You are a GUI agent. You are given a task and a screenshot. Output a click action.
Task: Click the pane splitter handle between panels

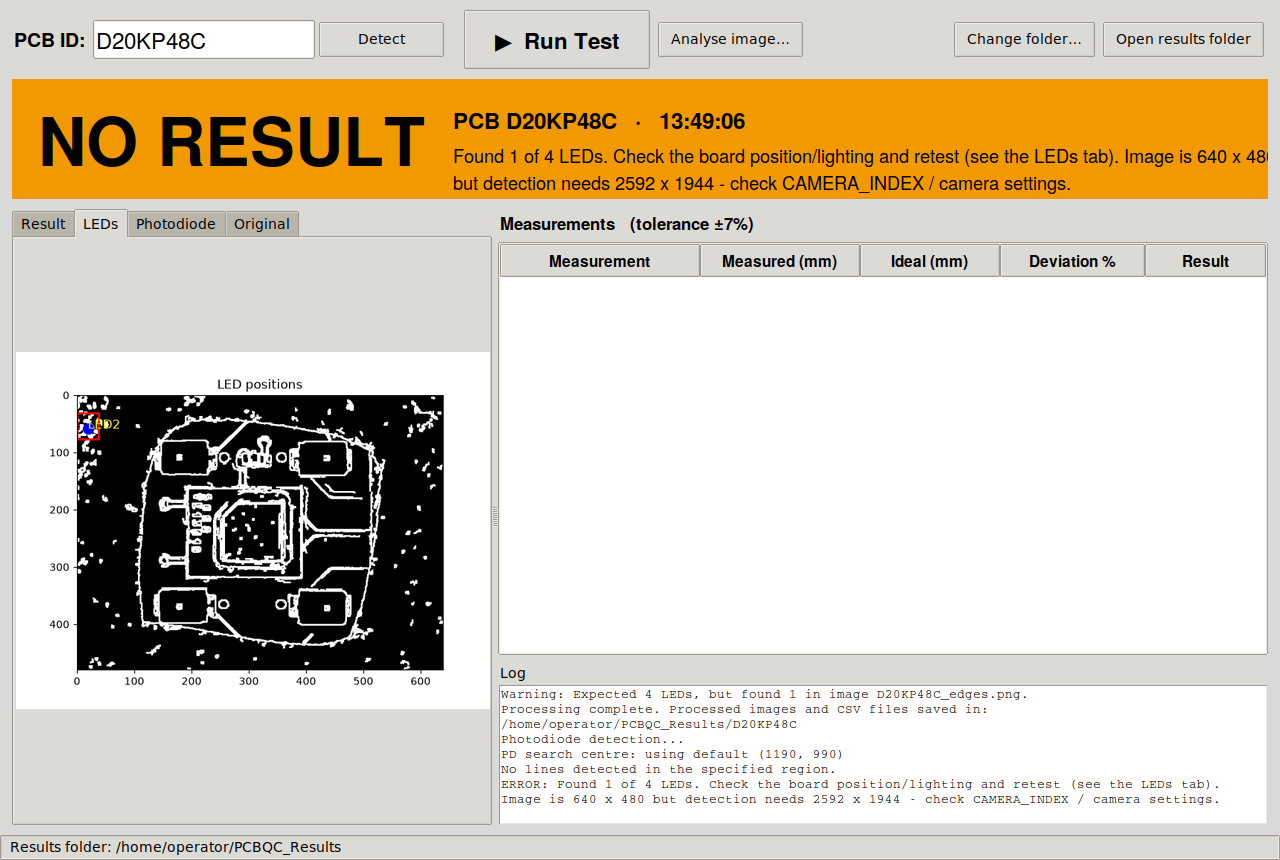495,516
